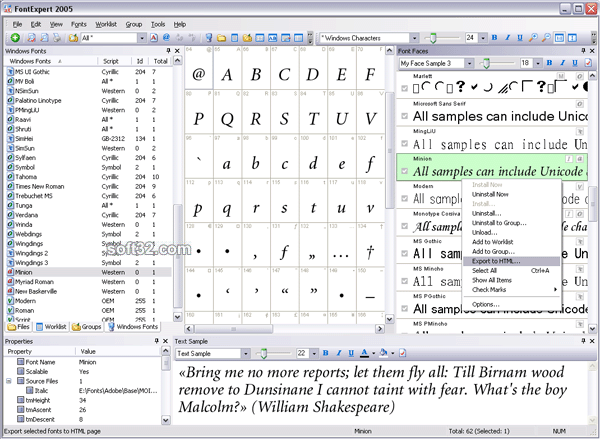Click the Windows Fonts column header
This screenshot has height=439, width=600.
[x=51, y=61]
